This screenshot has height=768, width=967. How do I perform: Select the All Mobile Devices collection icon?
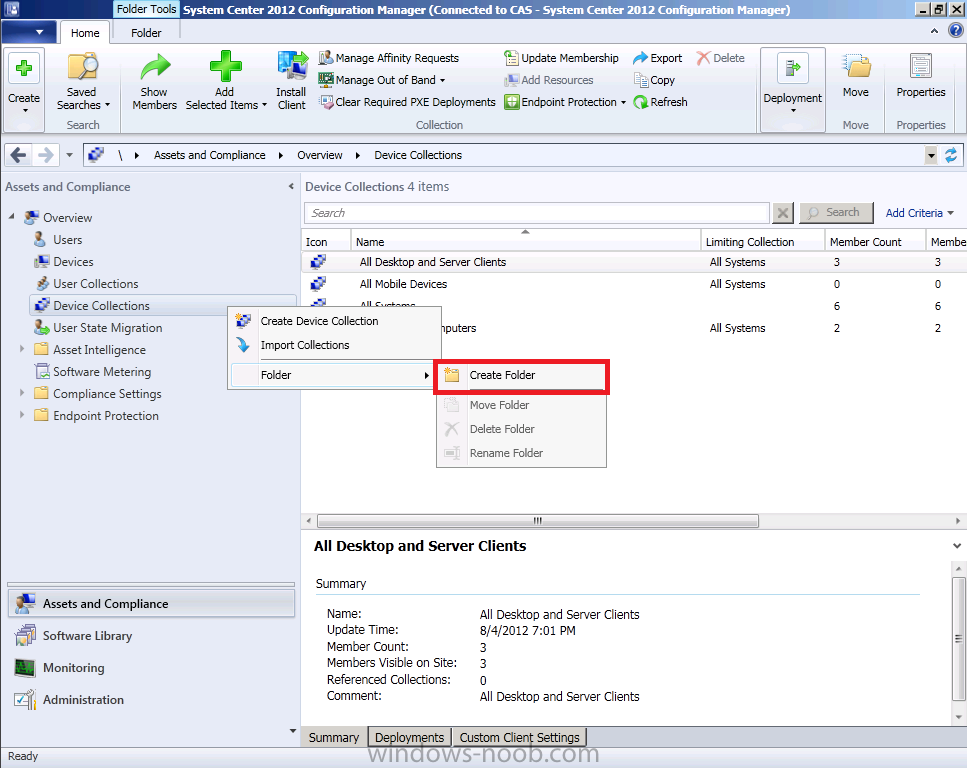(x=318, y=284)
